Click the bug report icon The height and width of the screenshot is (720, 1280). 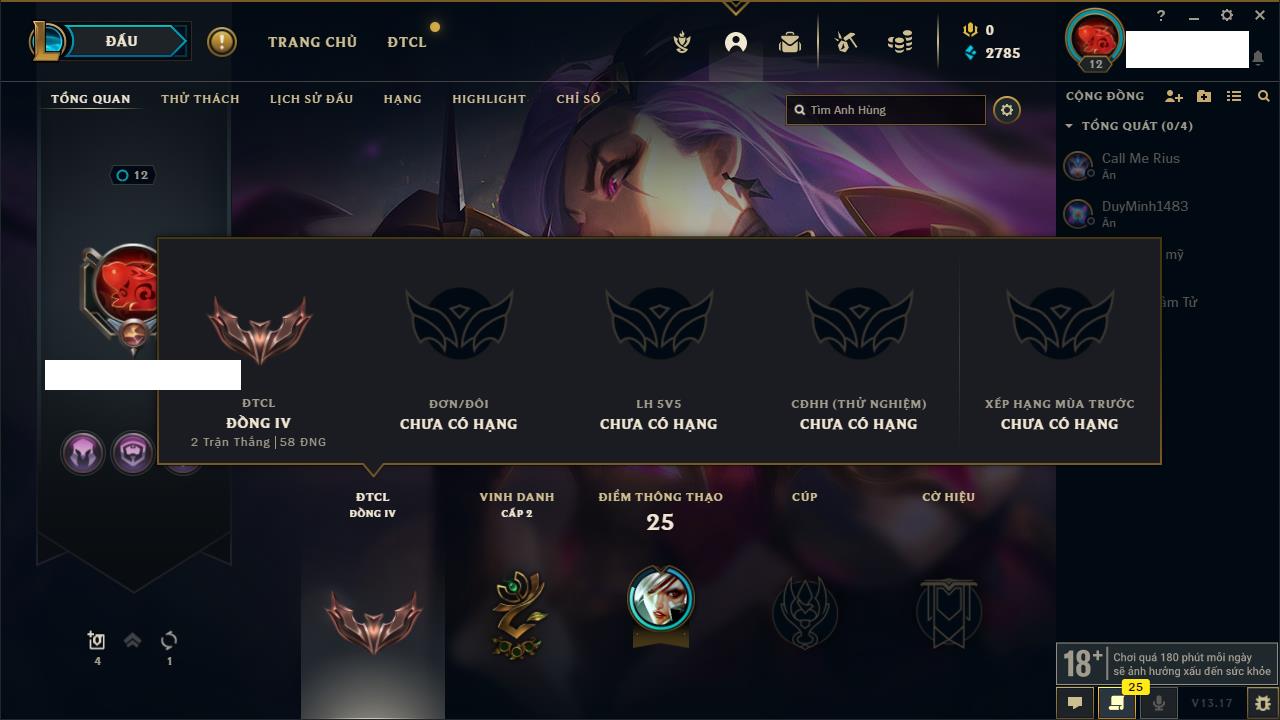pos(1262,703)
